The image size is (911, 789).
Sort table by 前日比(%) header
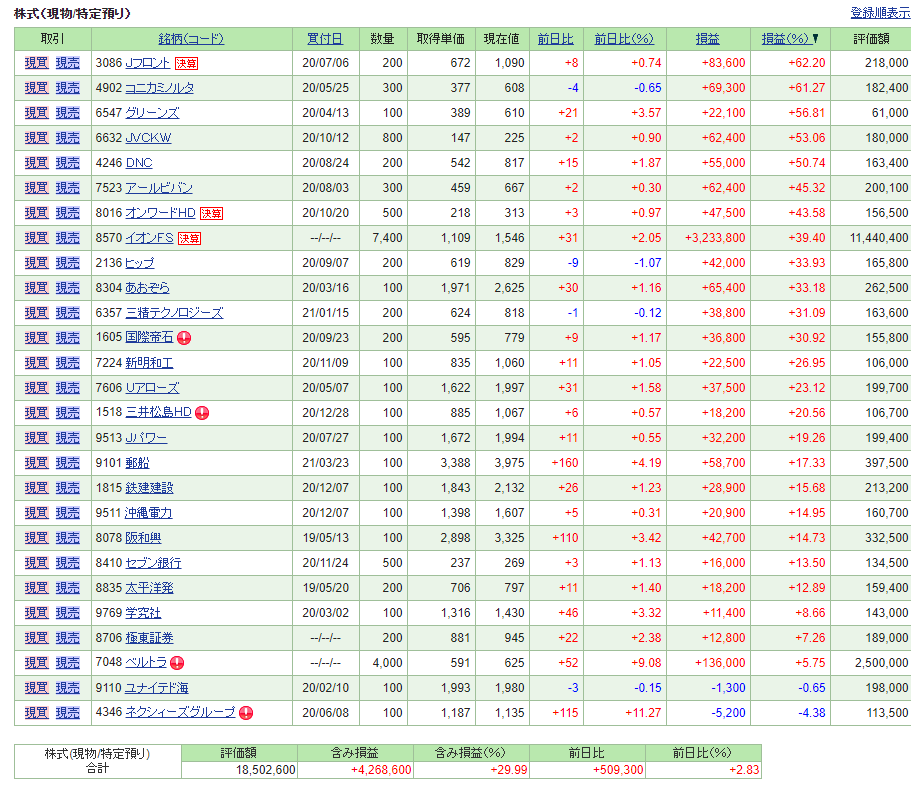(x=624, y=39)
